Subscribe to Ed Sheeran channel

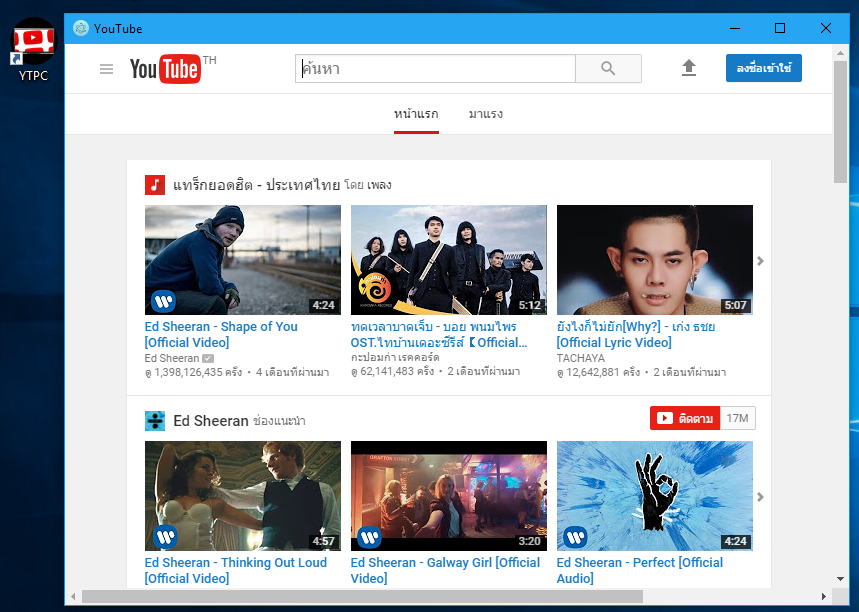point(685,418)
